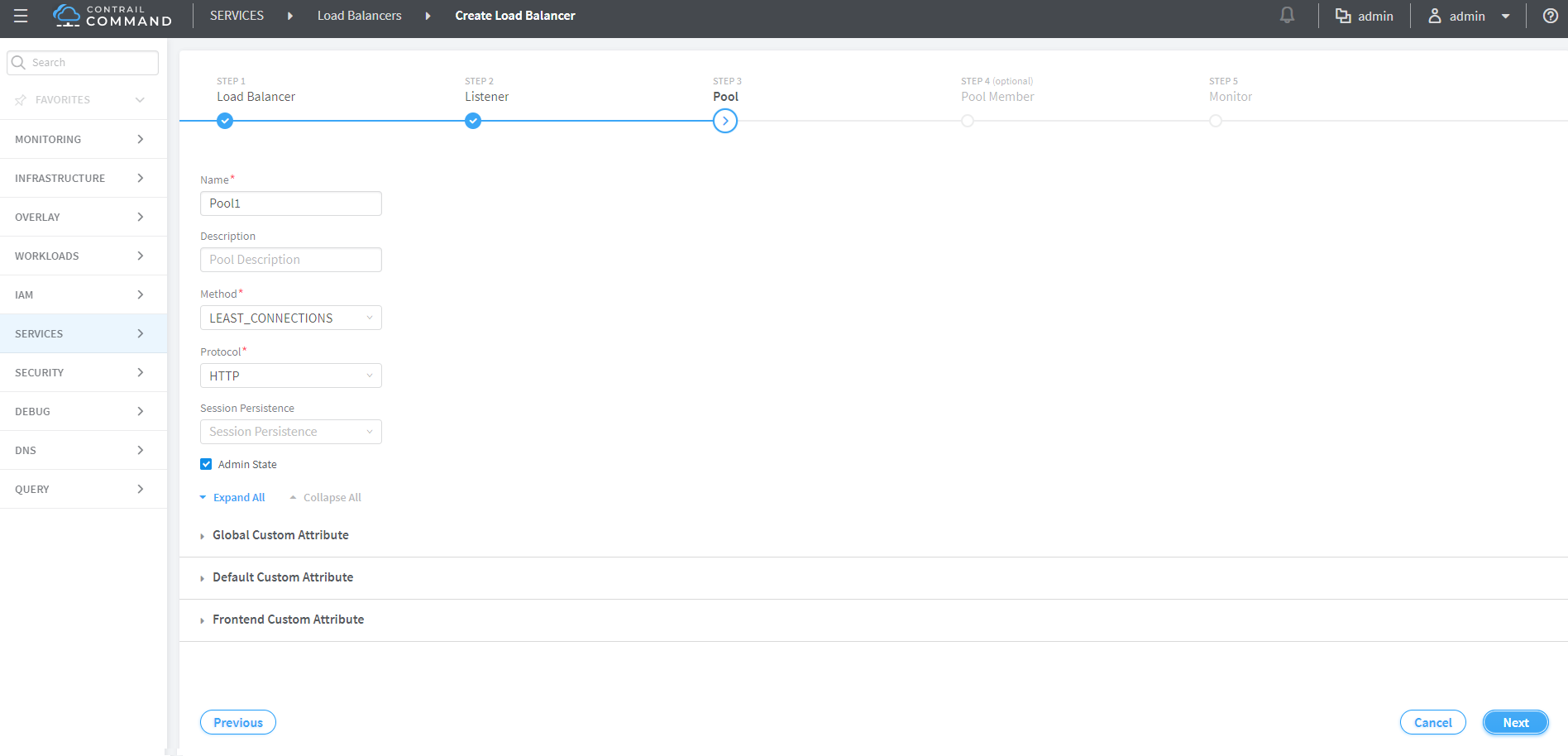Open the Overlay menu
The height and width of the screenshot is (756, 1568).
pyautogui.click(x=84, y=217)
